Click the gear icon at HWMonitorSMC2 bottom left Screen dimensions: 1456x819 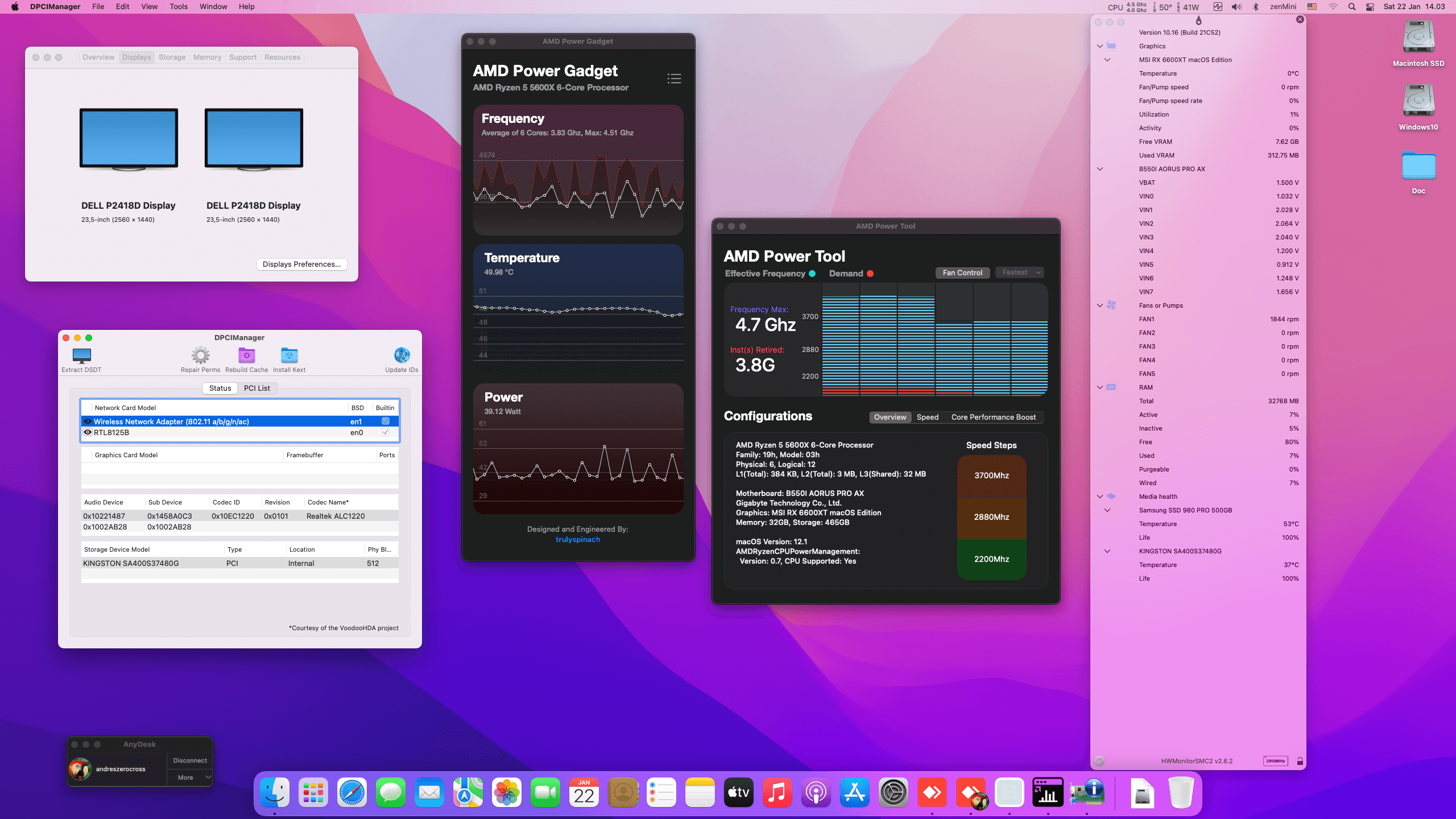[x=1099, y=761]
